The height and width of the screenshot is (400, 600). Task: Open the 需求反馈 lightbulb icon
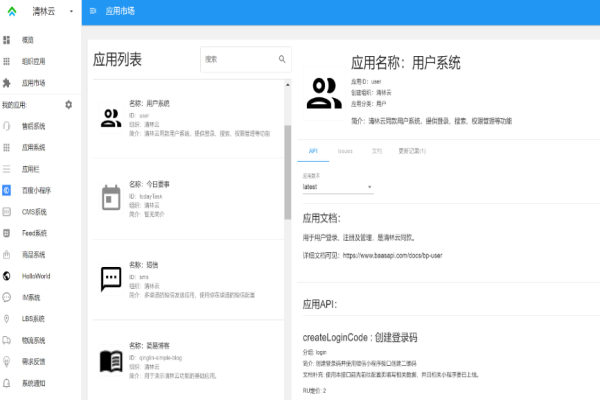pos(7,362)
